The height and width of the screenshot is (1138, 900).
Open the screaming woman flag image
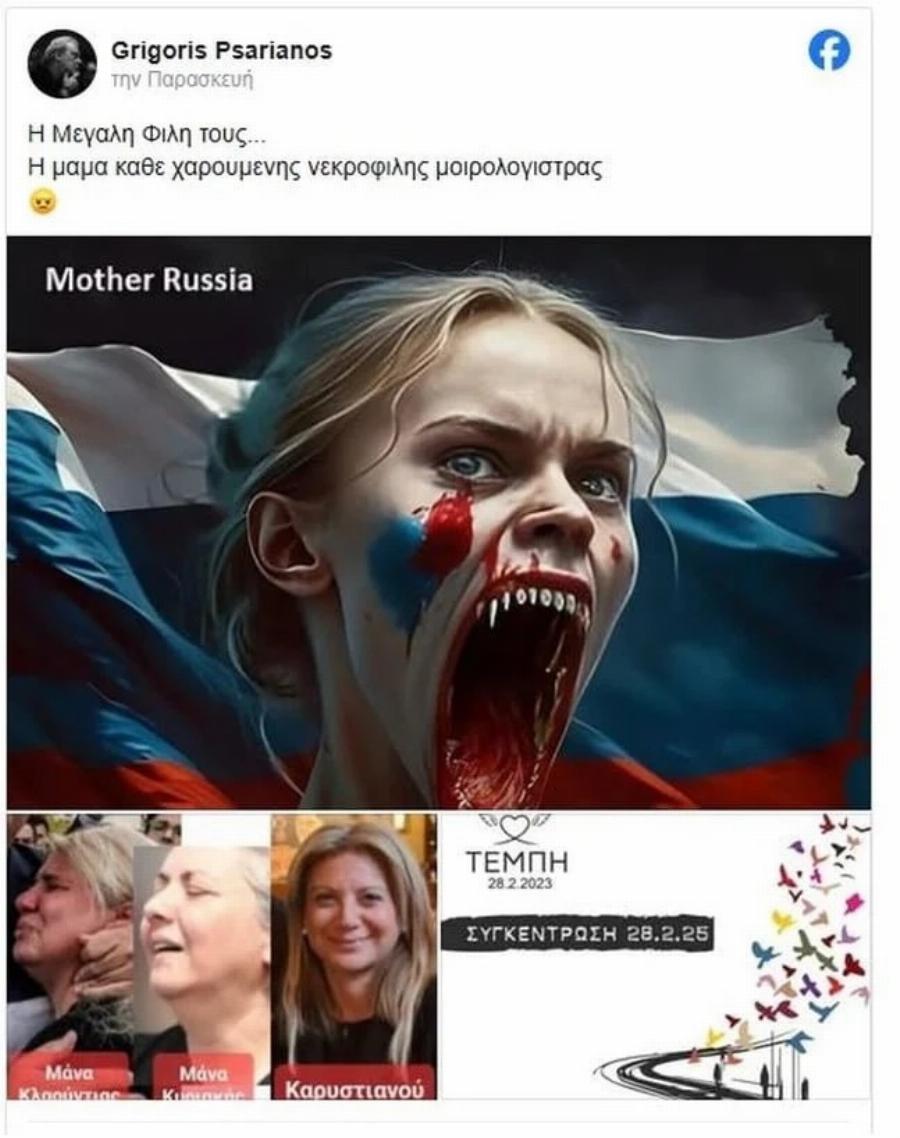(438, 522)
